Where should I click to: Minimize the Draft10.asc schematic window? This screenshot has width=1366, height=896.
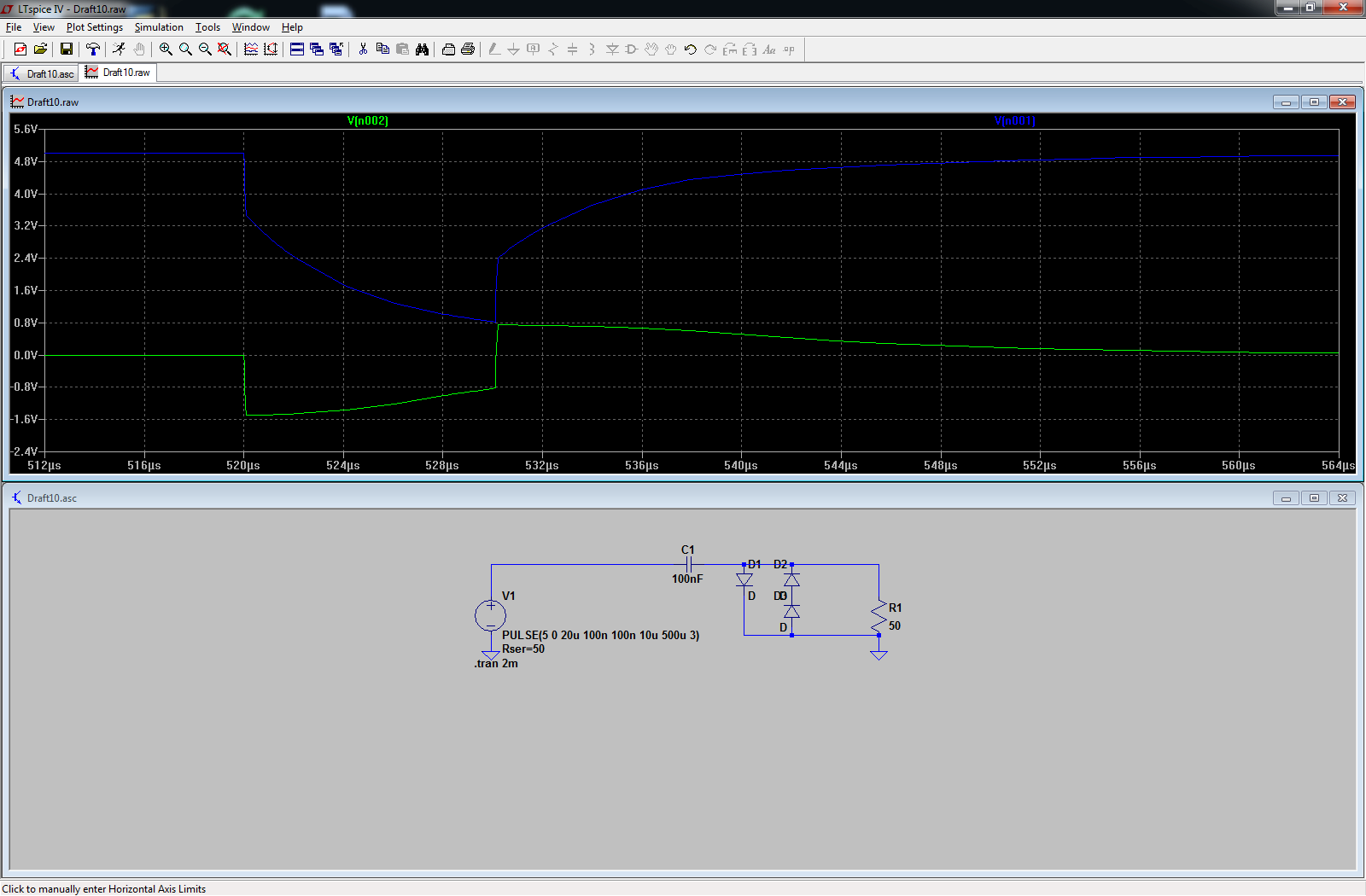coord(1286,497)
